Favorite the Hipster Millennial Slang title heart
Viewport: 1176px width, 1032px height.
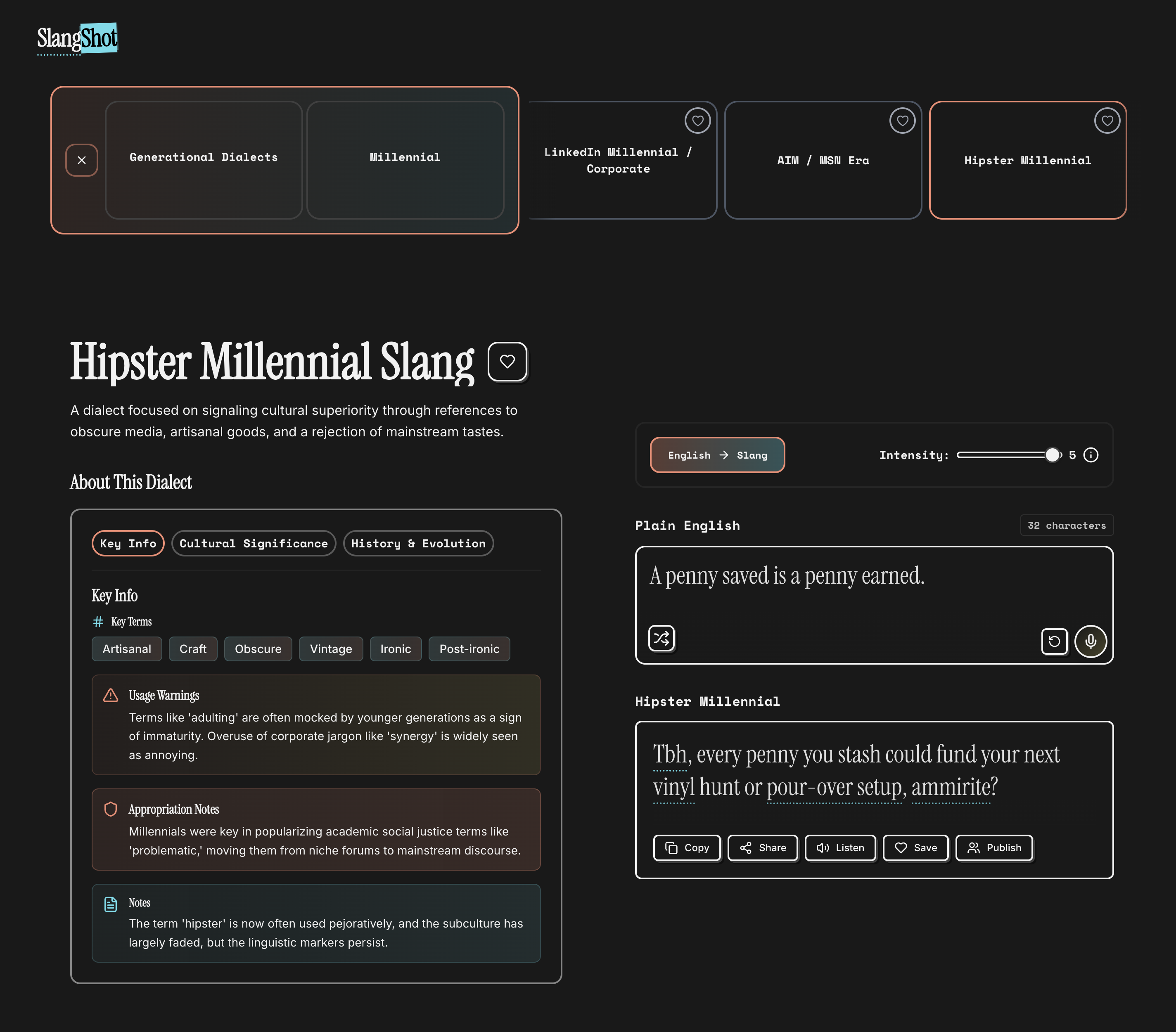pos(507,361)
